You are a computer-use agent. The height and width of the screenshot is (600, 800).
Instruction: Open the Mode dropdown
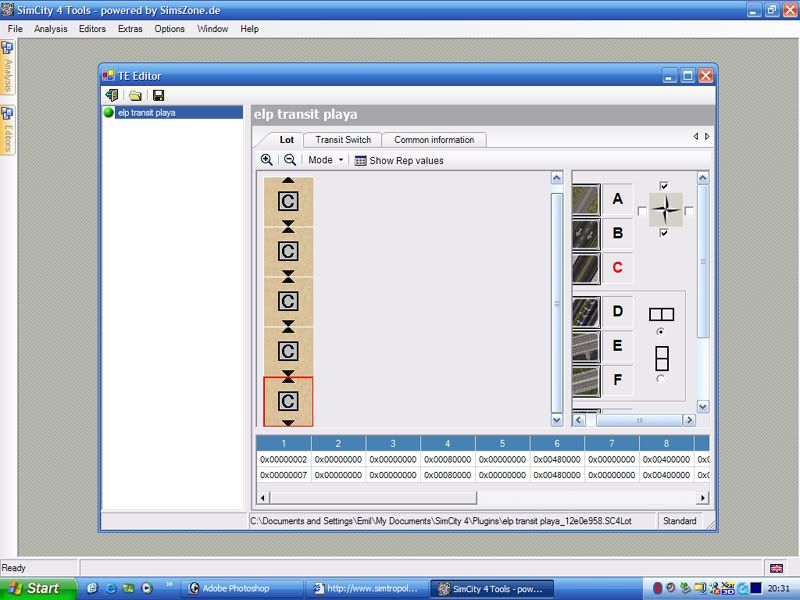(x=326, y=160)
